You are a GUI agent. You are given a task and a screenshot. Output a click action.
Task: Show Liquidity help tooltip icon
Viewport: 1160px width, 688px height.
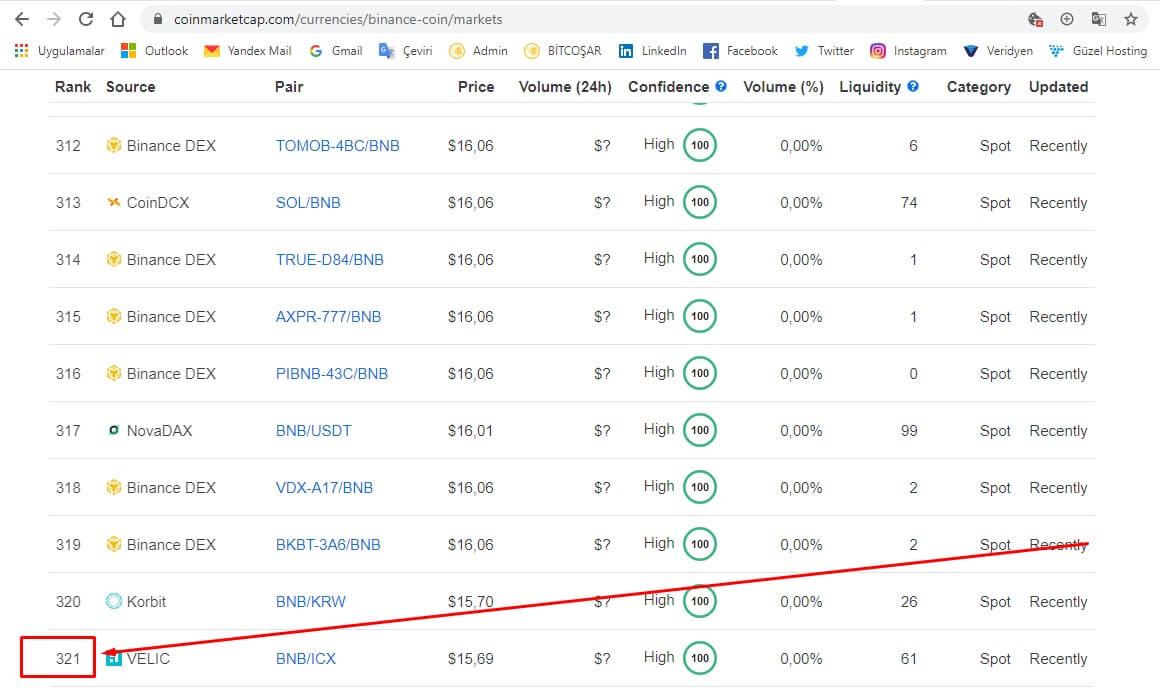tap(913, 86)
